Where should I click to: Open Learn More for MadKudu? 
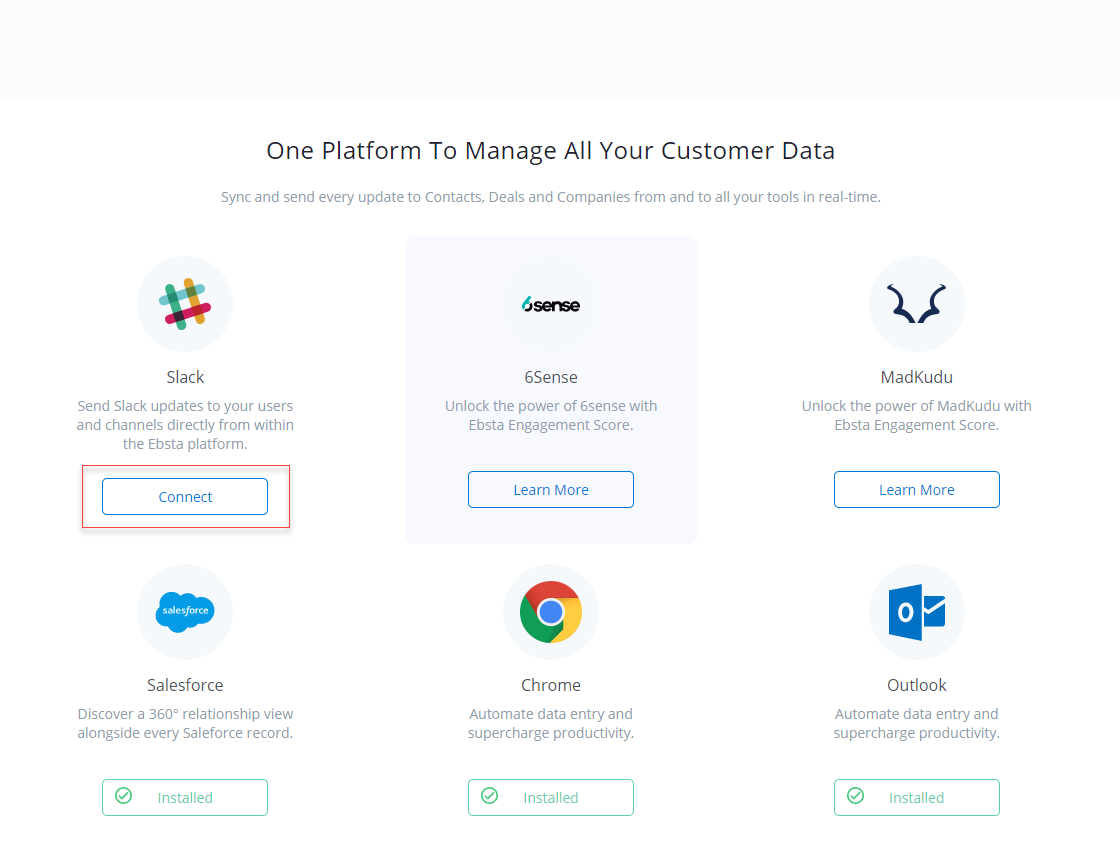pos(917,490)
